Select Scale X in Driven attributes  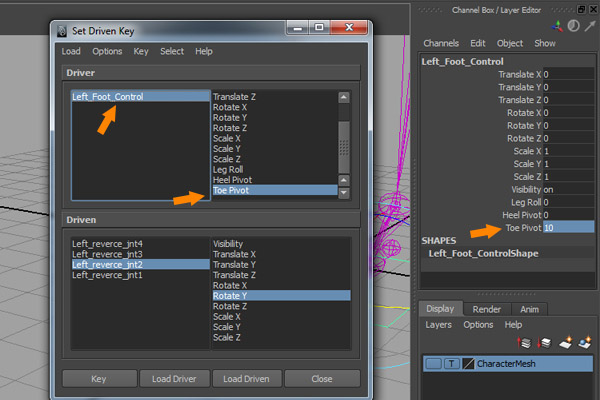click(x=281, y=317)
